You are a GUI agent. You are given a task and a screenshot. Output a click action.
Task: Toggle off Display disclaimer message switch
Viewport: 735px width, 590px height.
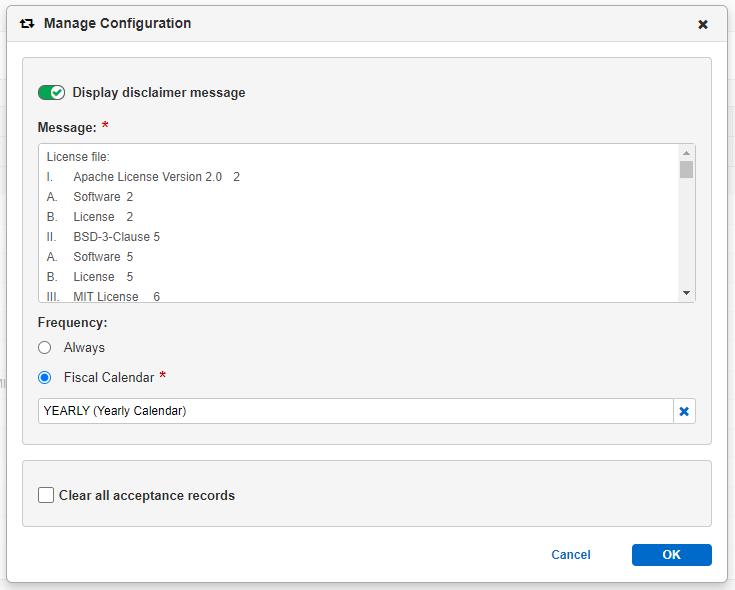click(x=51, y=92)
